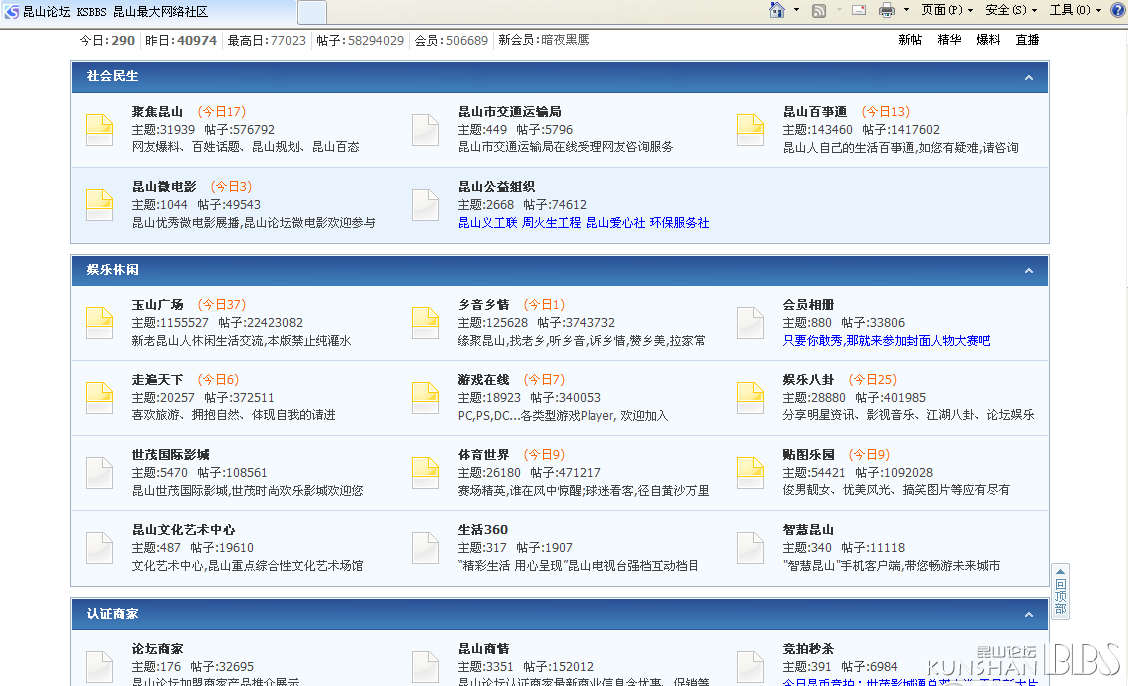Open the 昆山义工联 sub-forum link

point(488,223)
